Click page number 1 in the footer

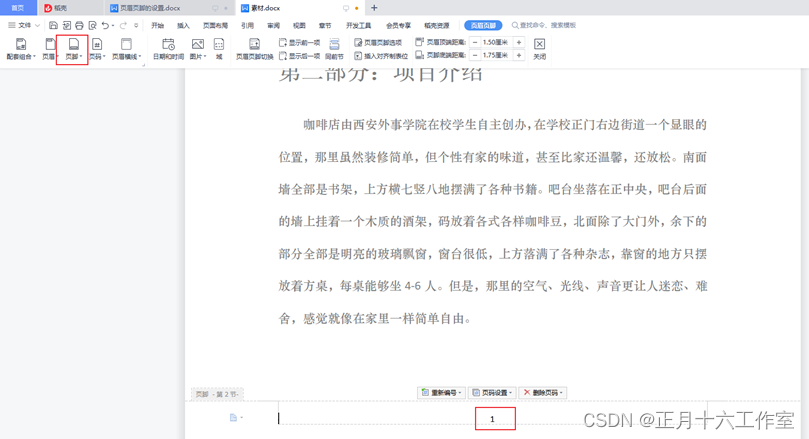(493, 419)
